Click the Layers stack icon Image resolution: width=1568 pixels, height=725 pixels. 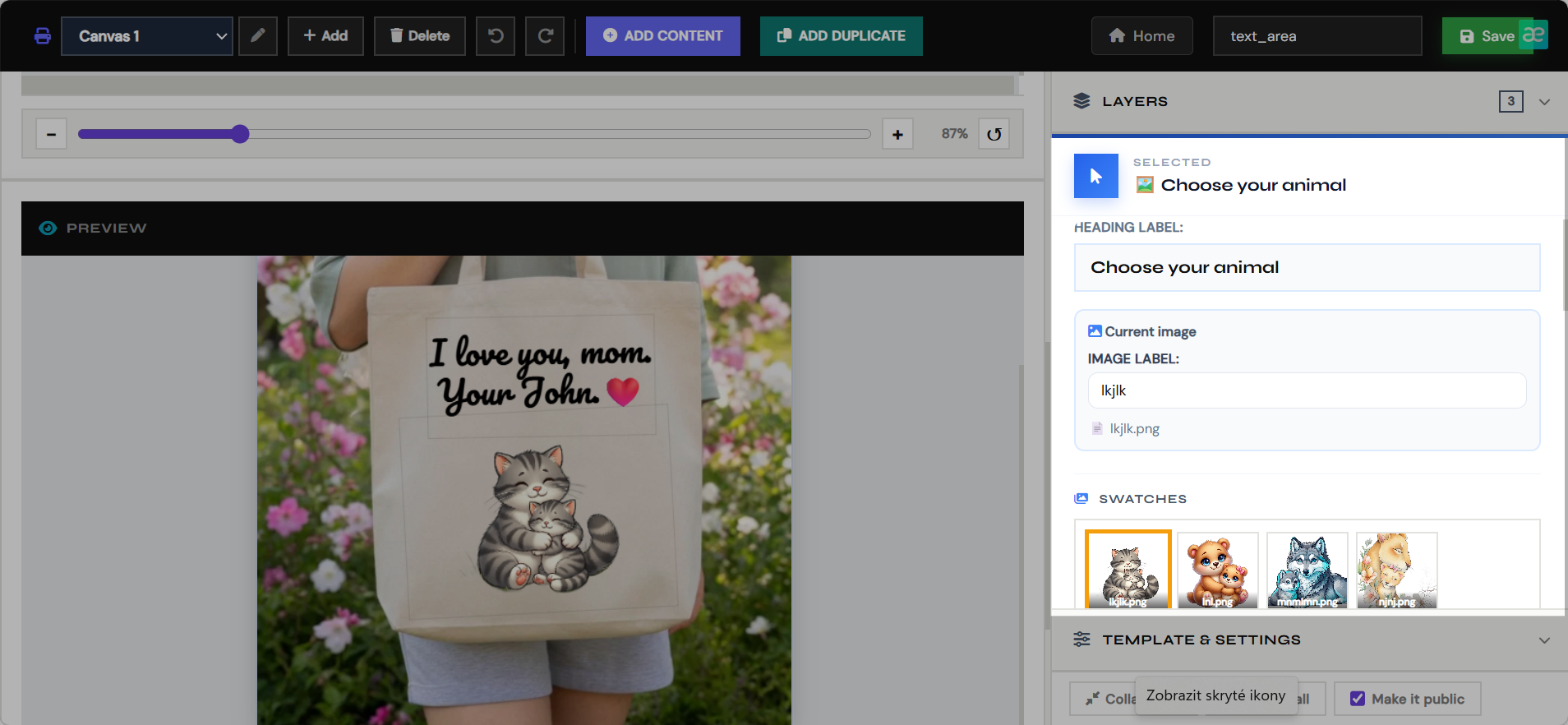pos(1081,101)
